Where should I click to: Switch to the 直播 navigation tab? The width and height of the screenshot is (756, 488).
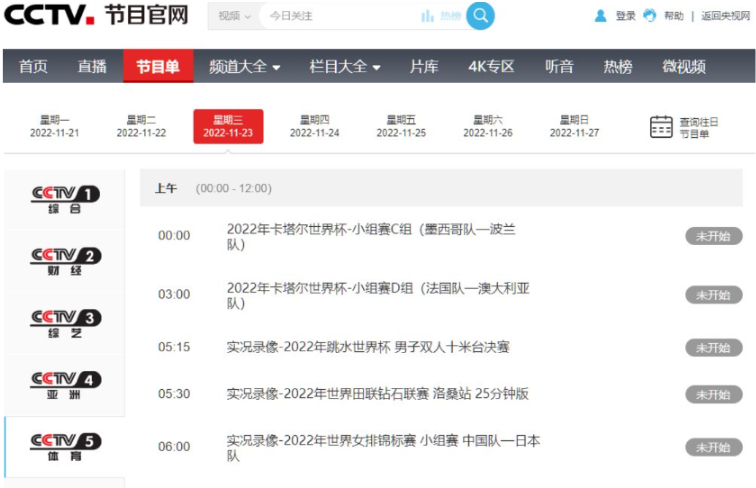[x=93, y=67]
